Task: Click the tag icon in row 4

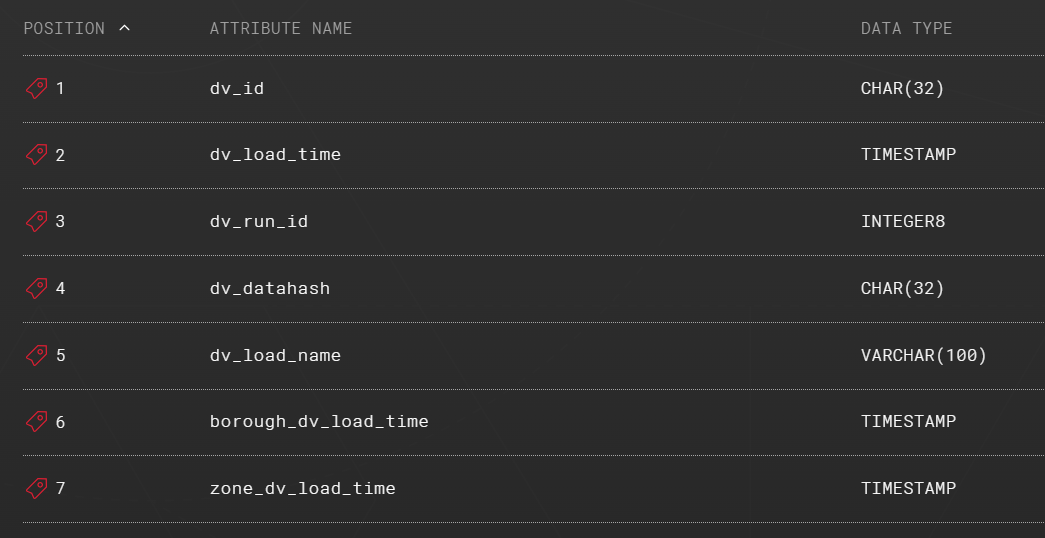Action: point(36,288)
